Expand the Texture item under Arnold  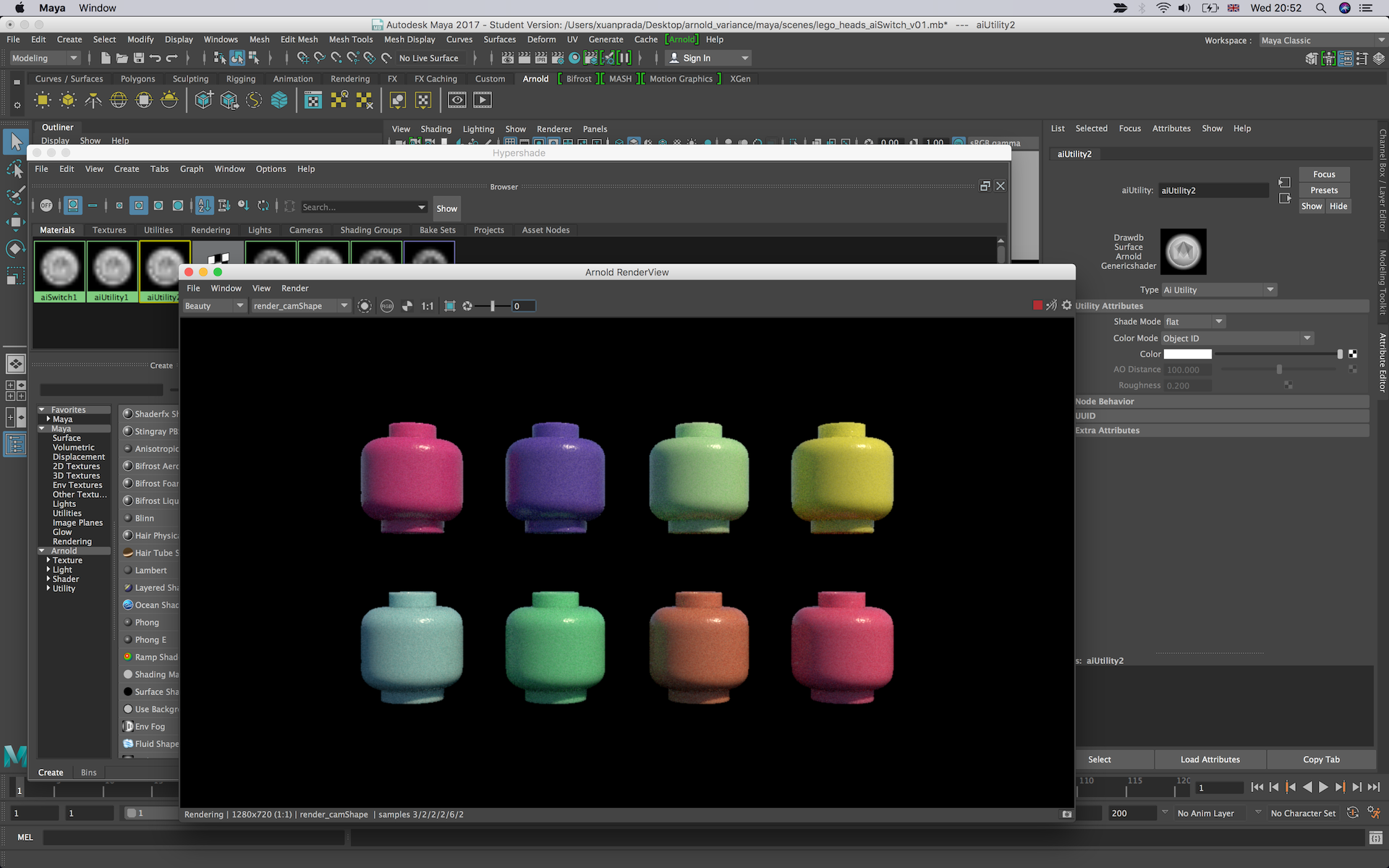click(x=48, y=561)
